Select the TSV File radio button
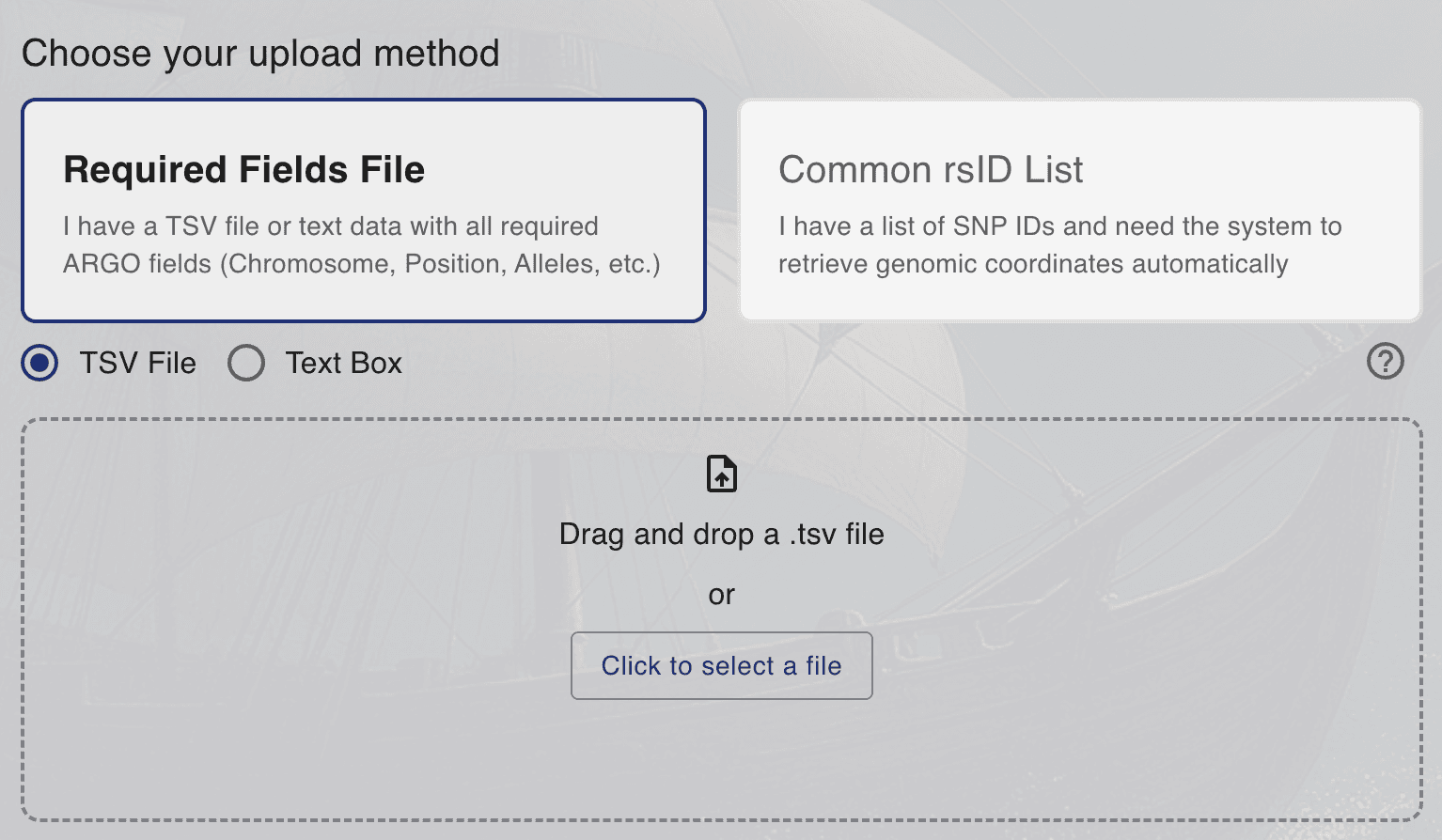 39,363
